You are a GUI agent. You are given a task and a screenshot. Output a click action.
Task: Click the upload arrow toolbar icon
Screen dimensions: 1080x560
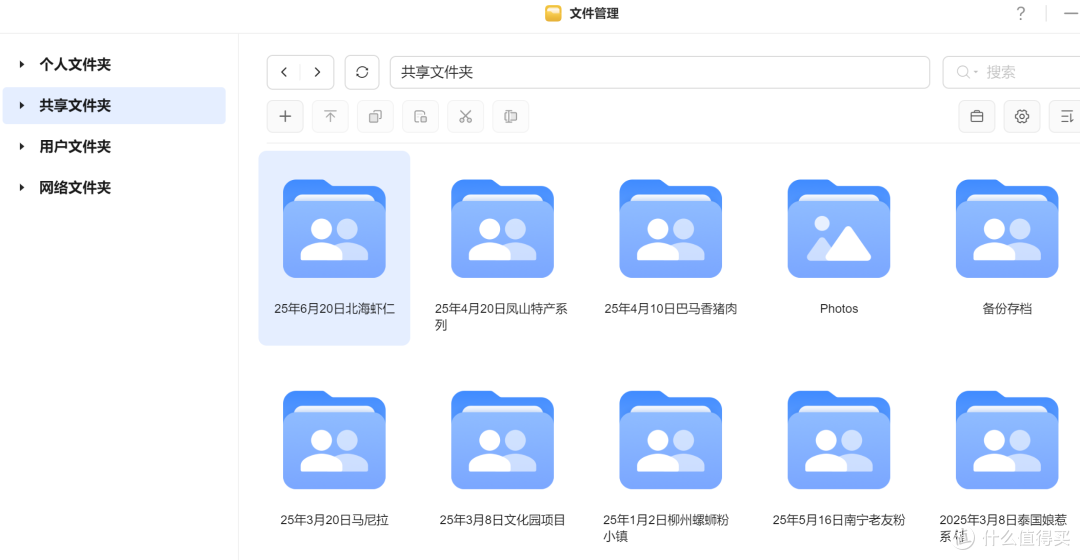331,116
